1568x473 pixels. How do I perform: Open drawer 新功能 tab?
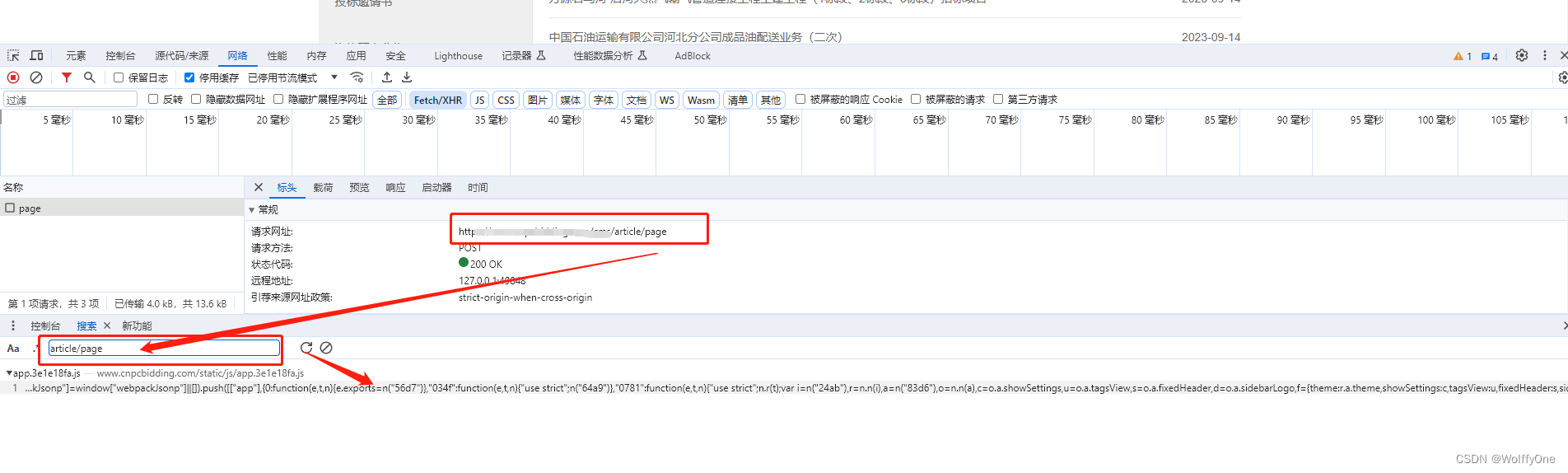click(138, 325)
